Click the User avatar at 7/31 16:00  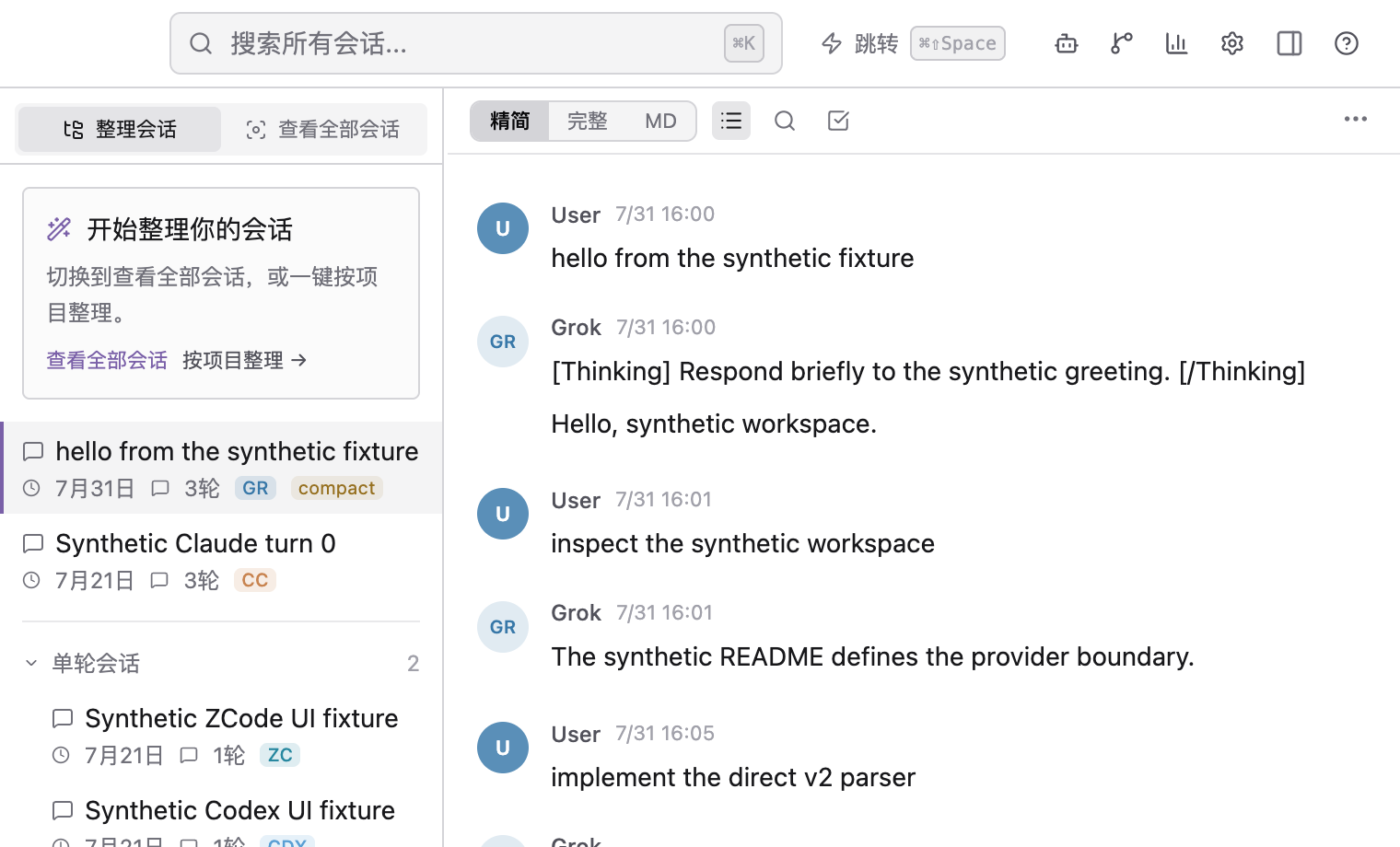(x=503, y=228)
